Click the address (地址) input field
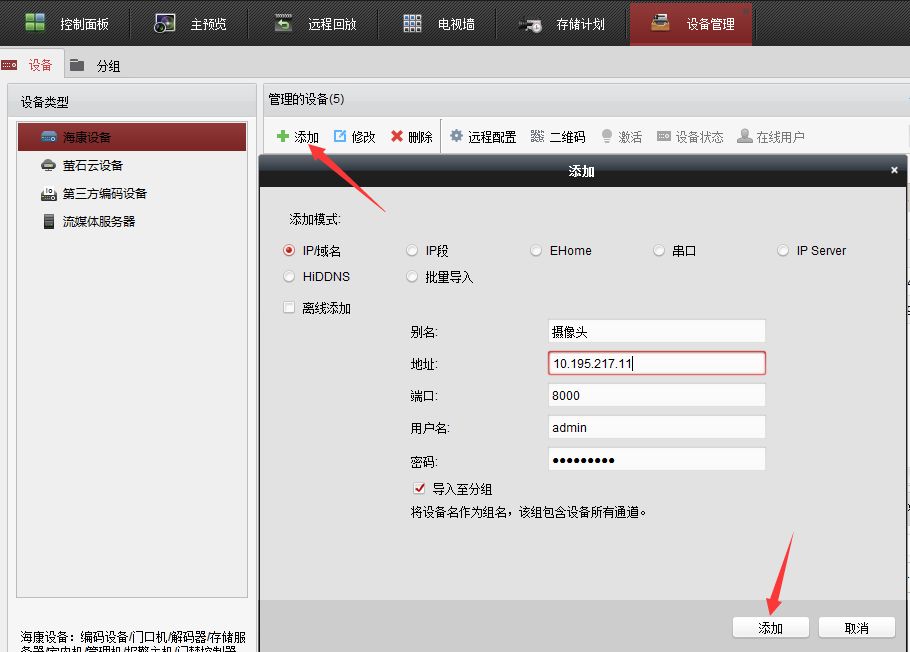The image size is (910, 652). click(x=656, y=363)
